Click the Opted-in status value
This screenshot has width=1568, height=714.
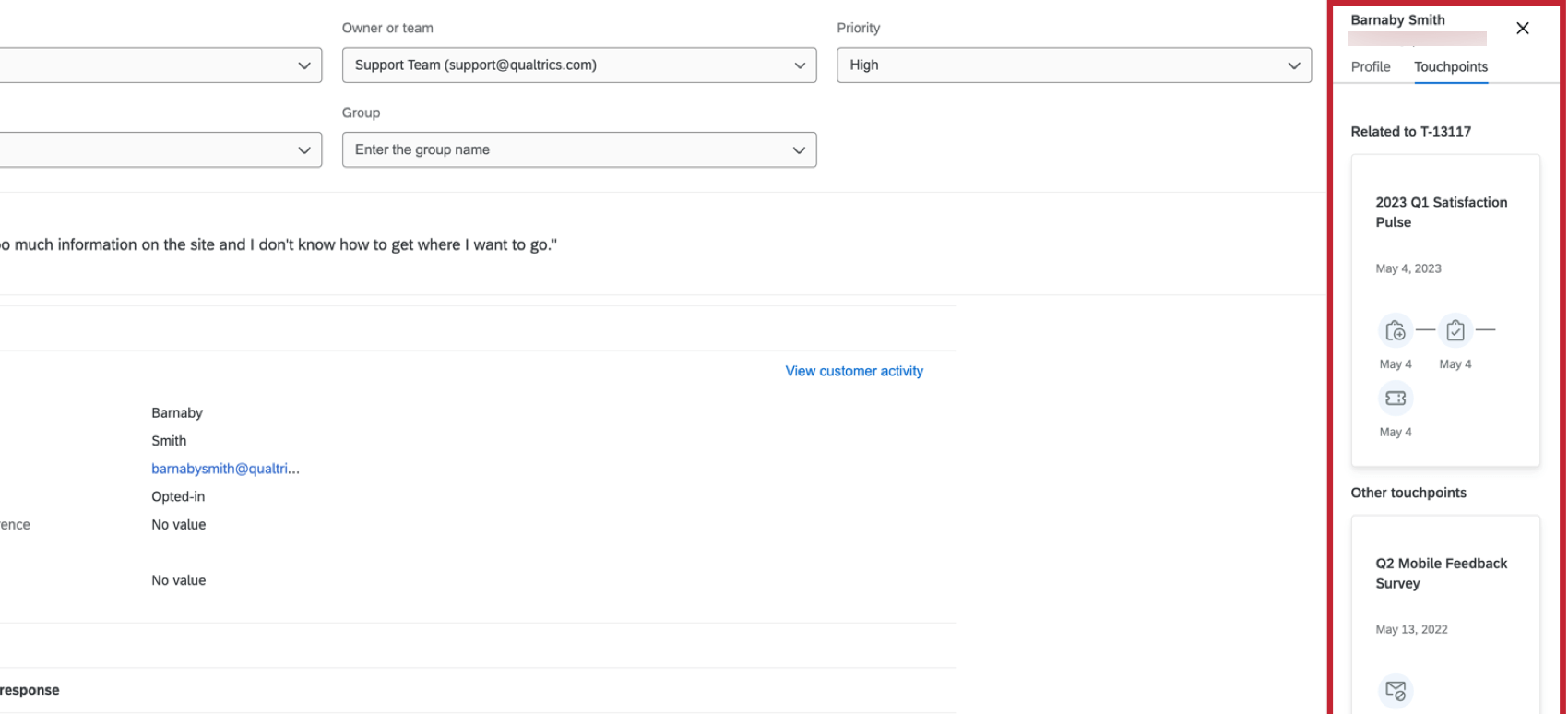(178, 496)
